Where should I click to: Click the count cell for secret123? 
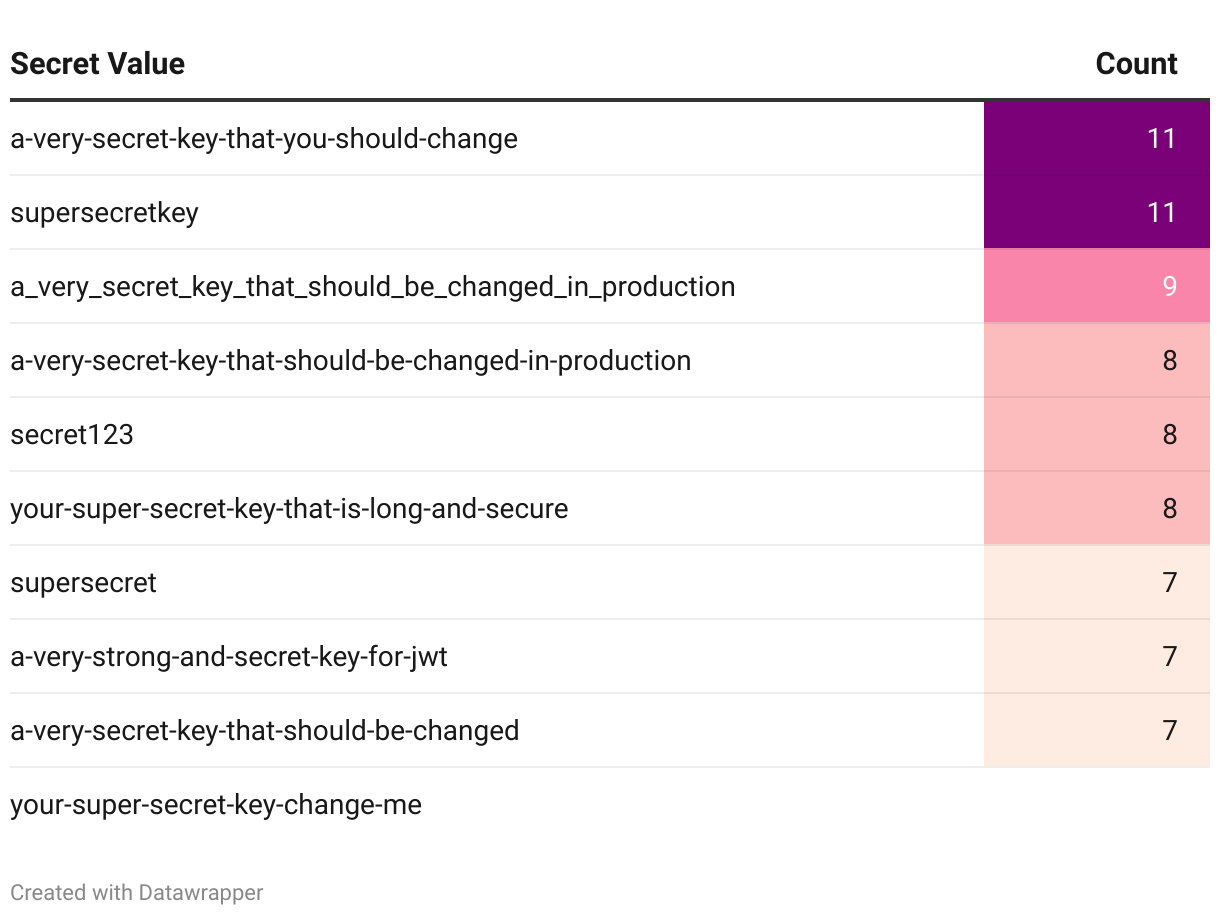[1097, 434]
